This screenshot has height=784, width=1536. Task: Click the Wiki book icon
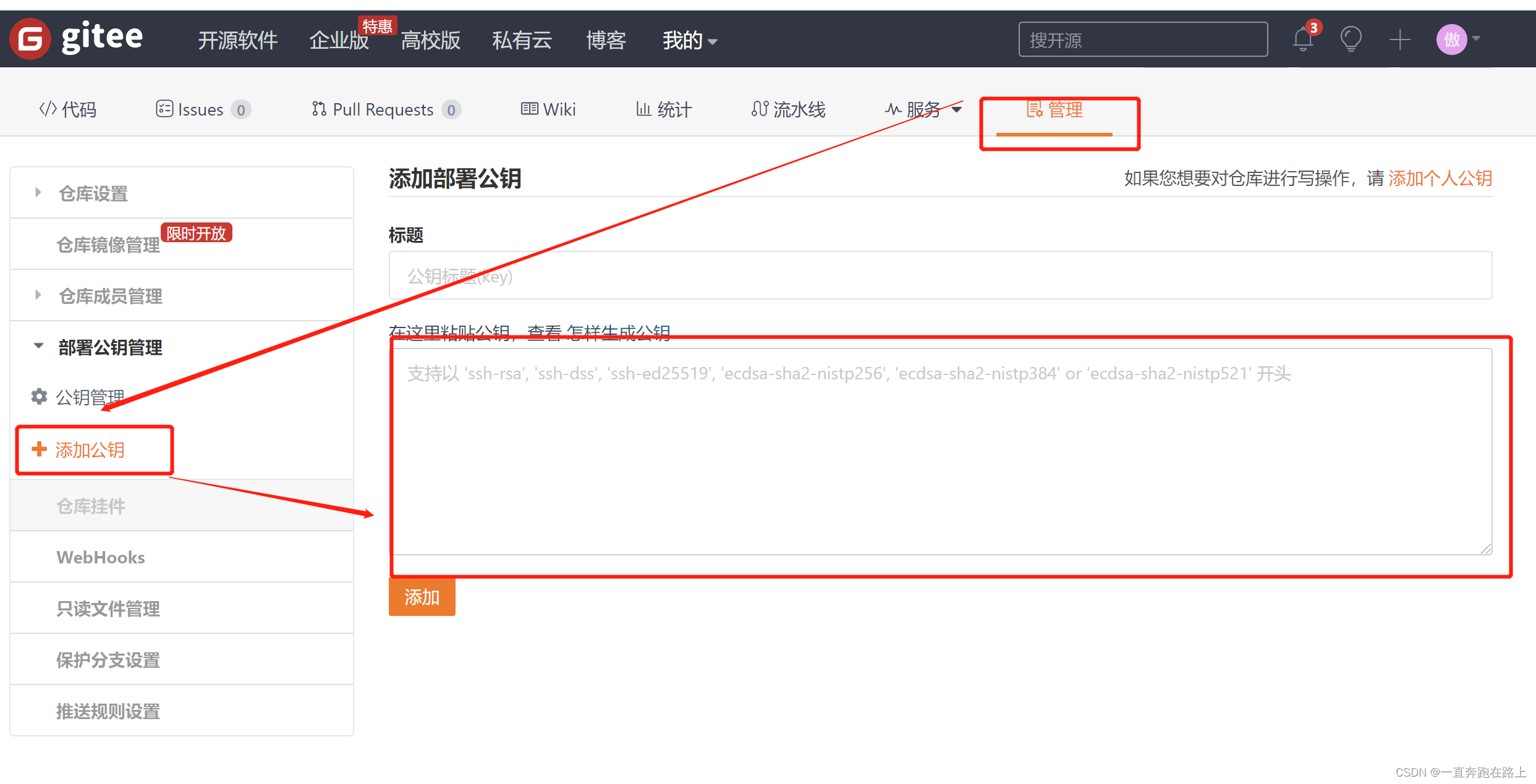coord(529,109)
